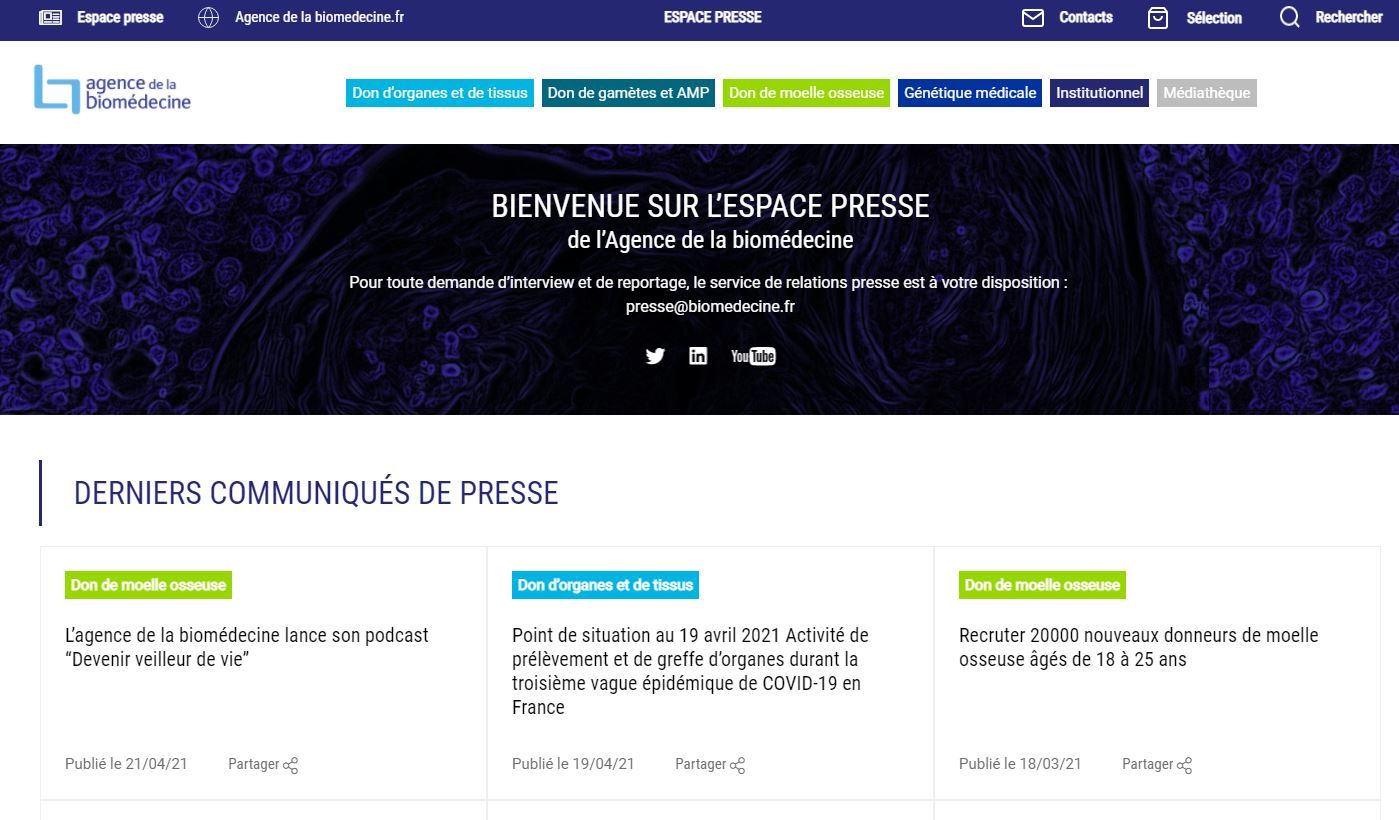This screenshot has width=1399, height=820.
Task: Click the Rechercher magnifier icon
Action: [1290, 17]
